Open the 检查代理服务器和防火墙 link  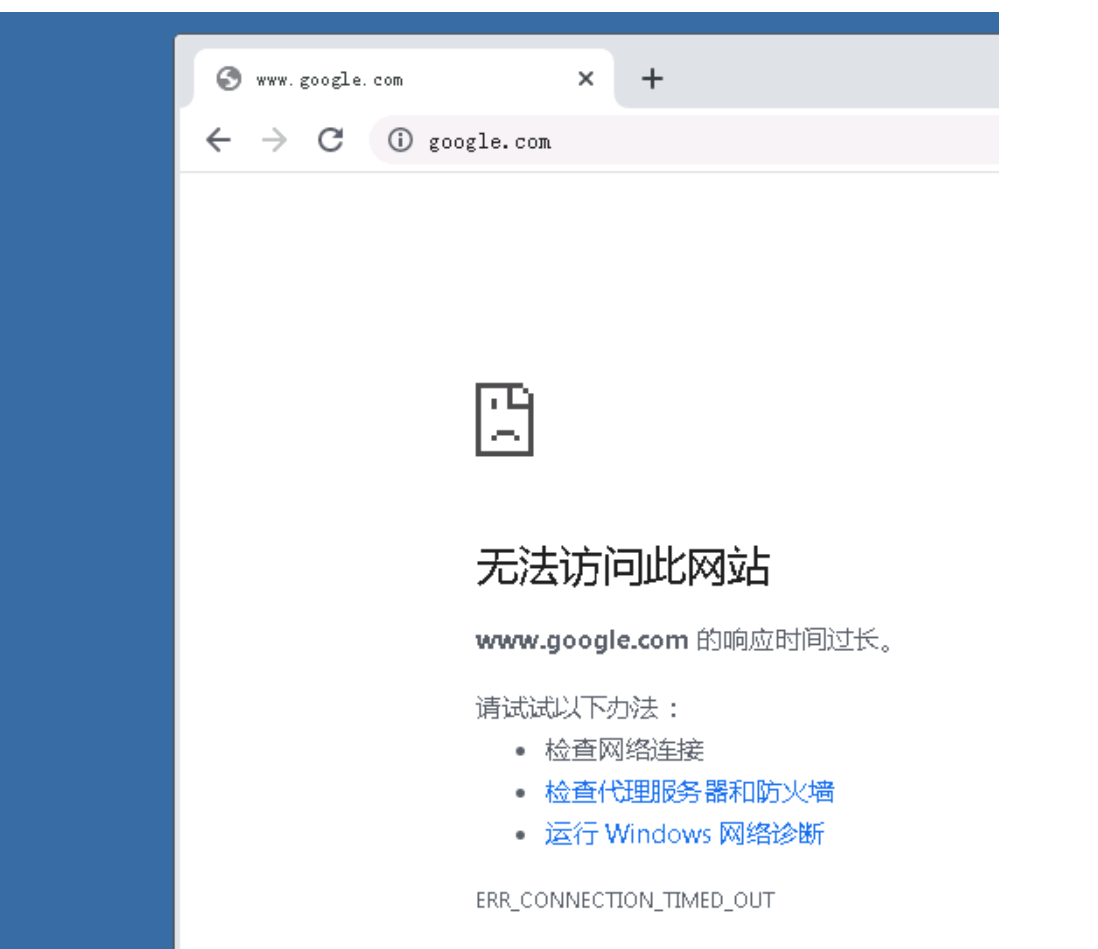(689, 792)
